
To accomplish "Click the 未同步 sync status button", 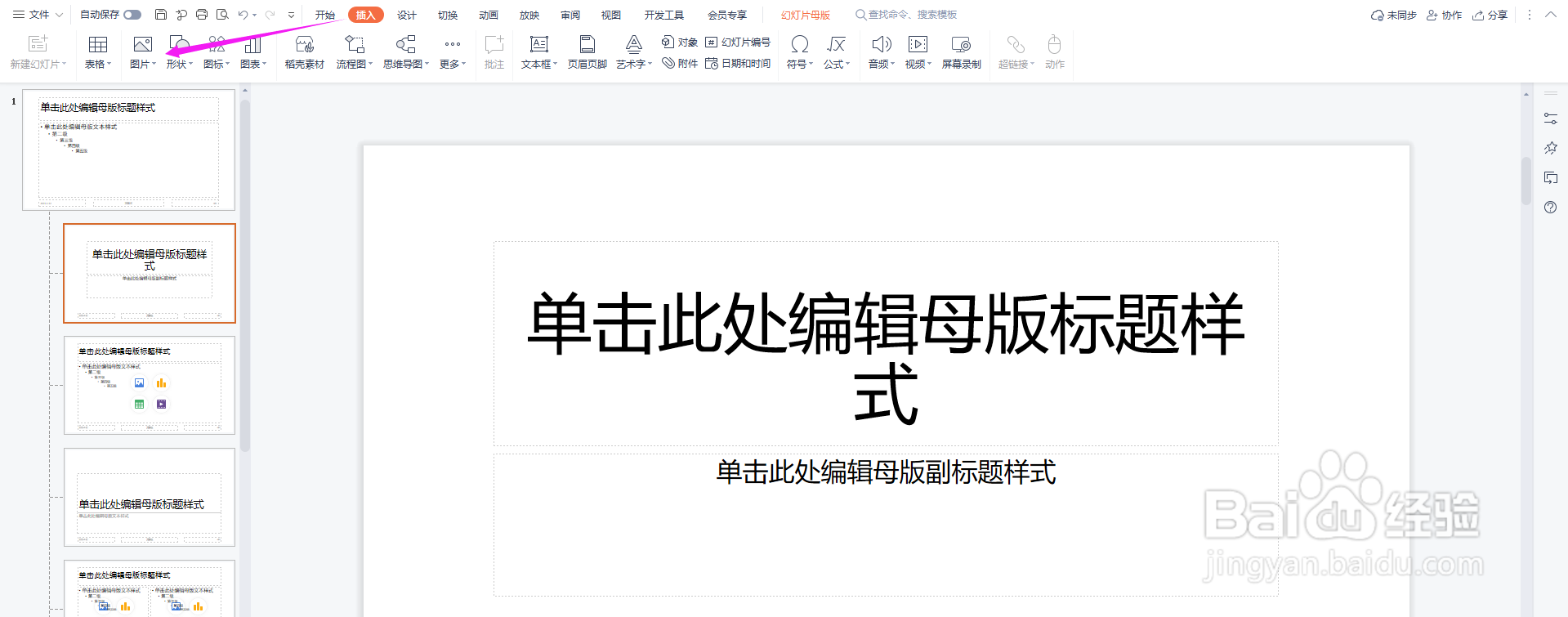I will [x=1393, y=15].
